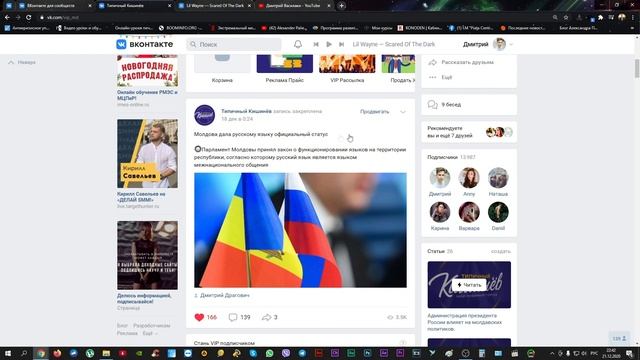Share the post with arrow icon
The height and width of the screenshot is (360, 640).
coord(267,317)
